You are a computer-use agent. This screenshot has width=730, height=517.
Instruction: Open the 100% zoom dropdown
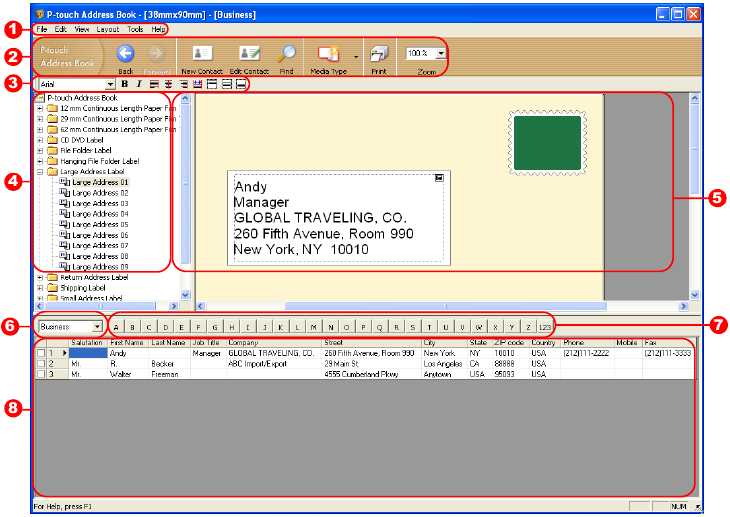click(440, 53)
